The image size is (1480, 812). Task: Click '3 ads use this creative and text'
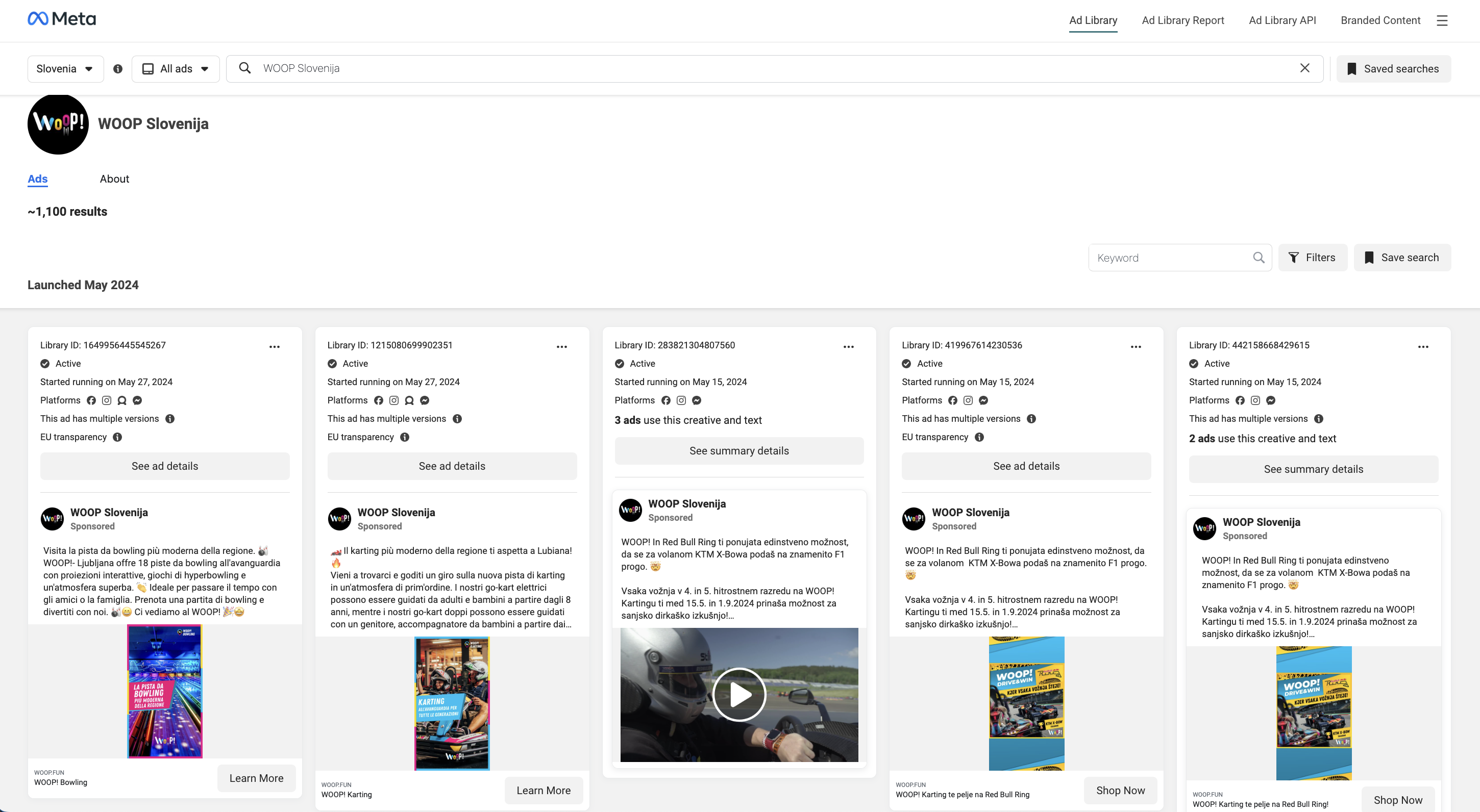[x=688, y=420]
